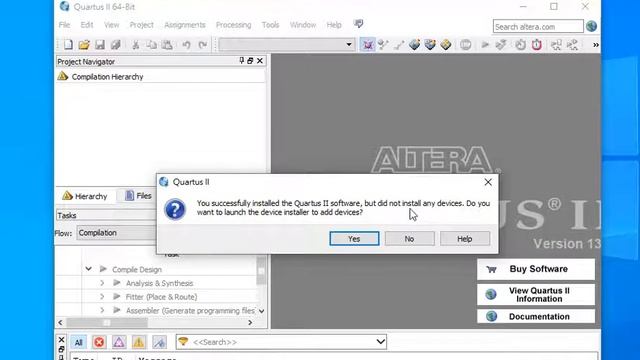Toggle the Project Navigator toolbar icon
This screenshot has height=360, width=640.
[367, 44]
